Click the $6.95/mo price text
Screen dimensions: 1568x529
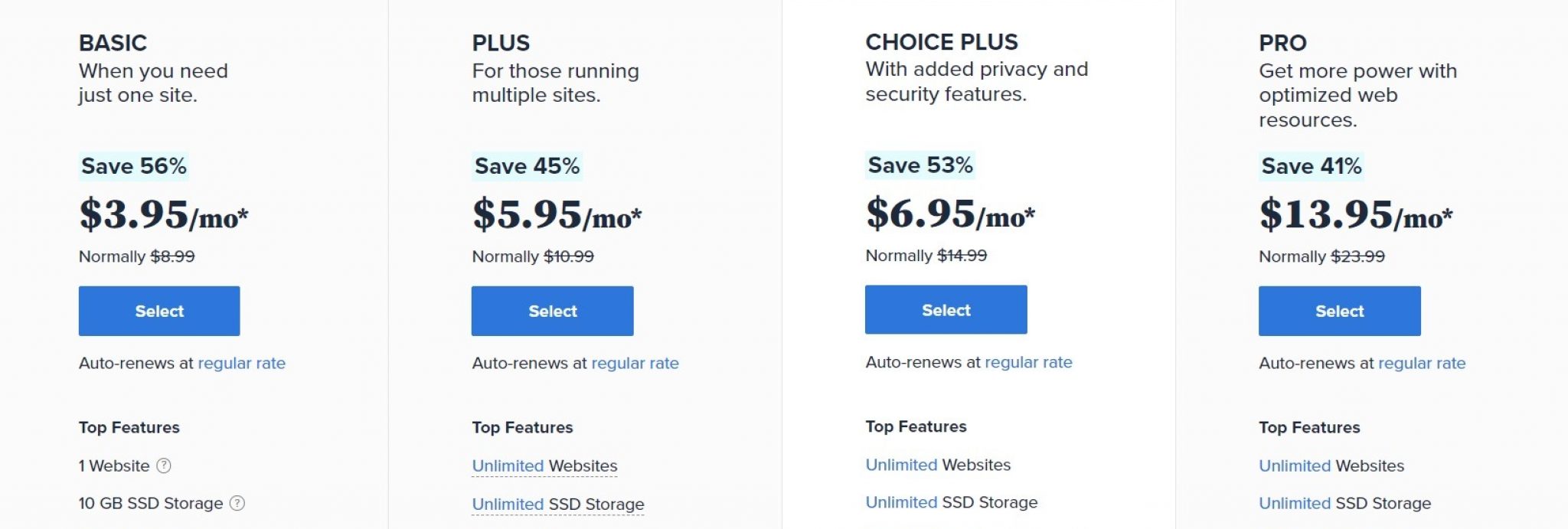[949, 213]
